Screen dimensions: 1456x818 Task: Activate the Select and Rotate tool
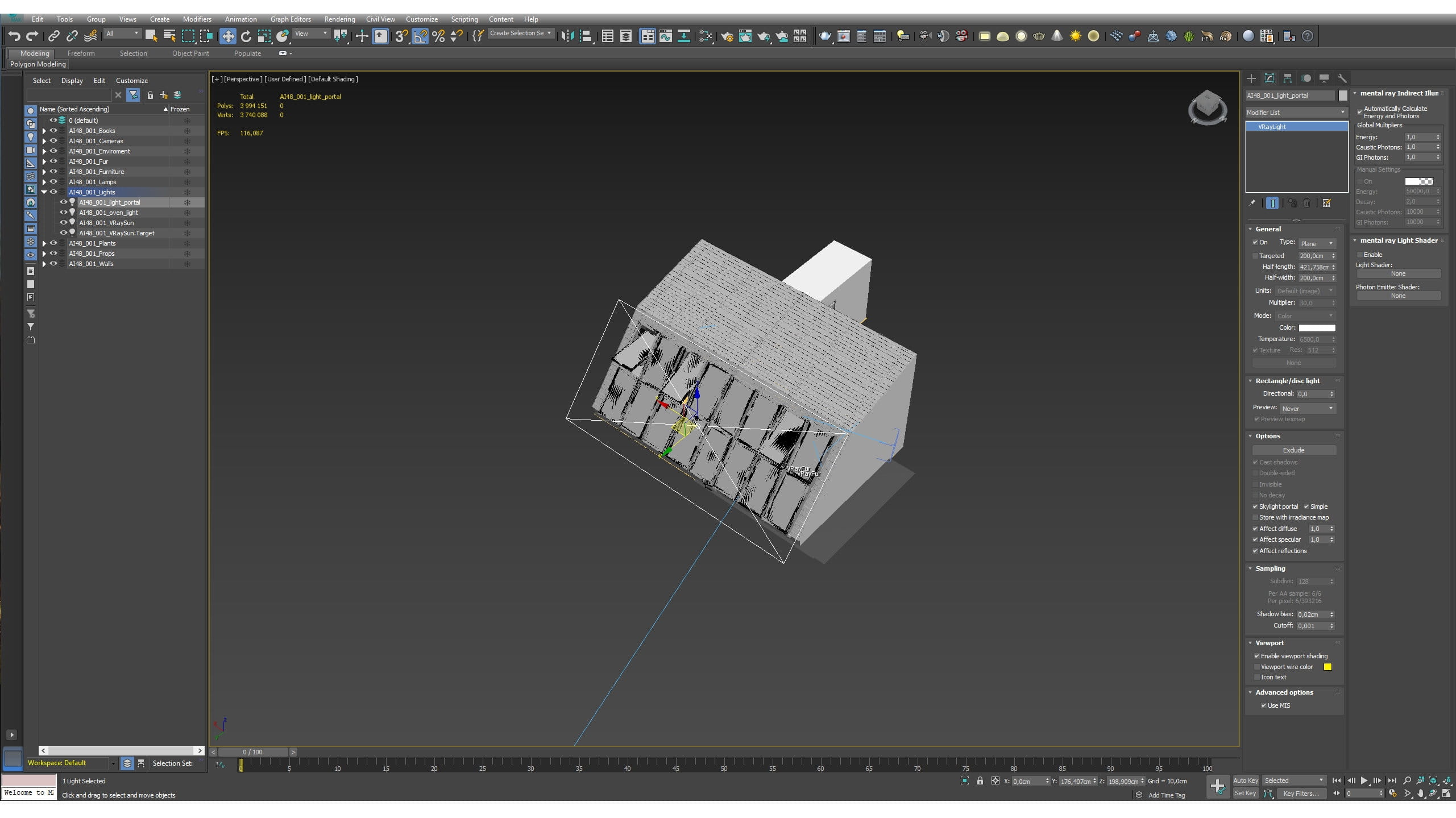click(246, 36)
